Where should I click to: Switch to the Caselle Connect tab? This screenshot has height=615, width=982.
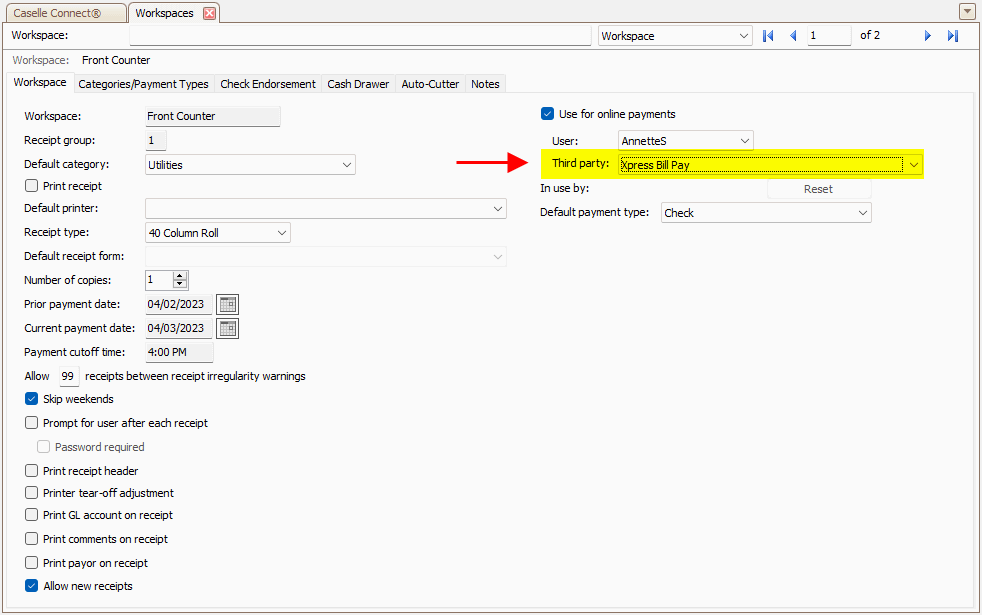[64, 13]
